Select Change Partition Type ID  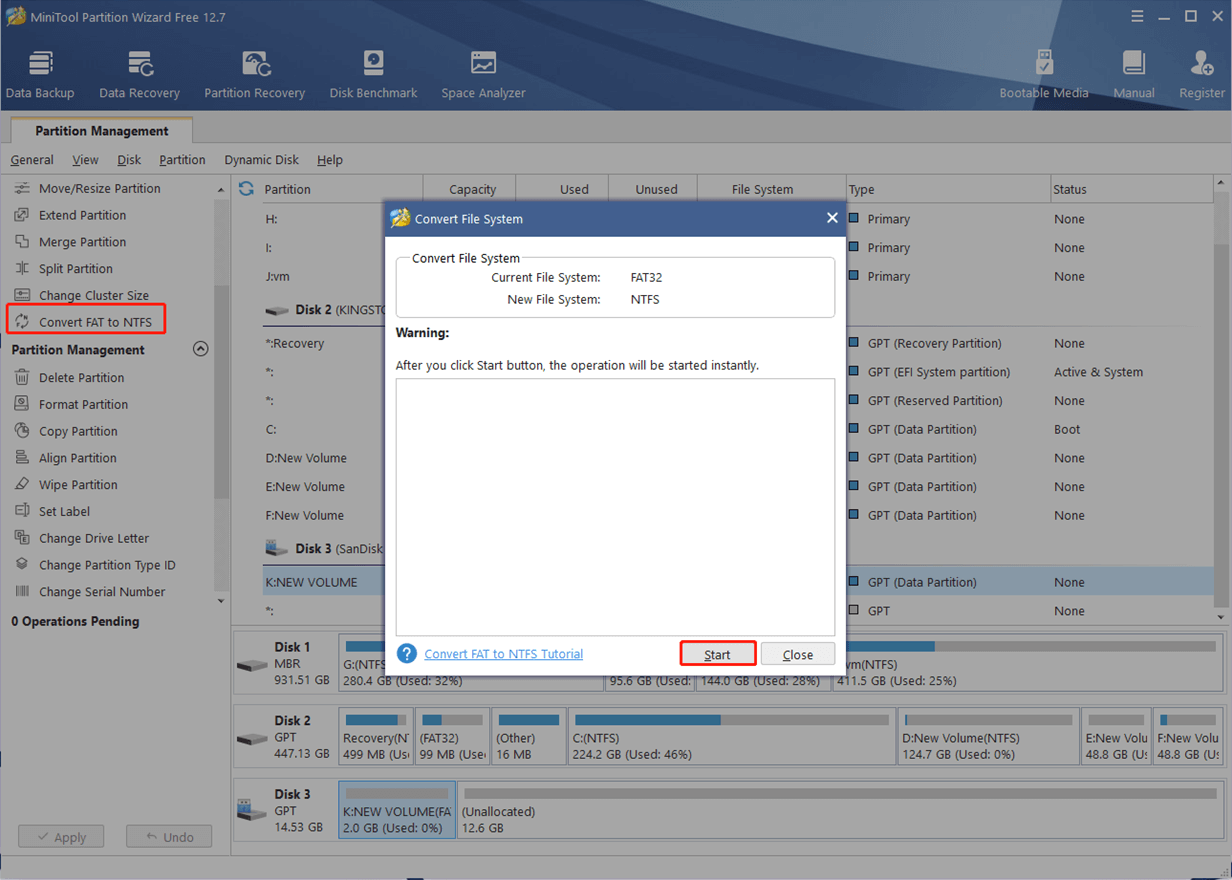107,565
